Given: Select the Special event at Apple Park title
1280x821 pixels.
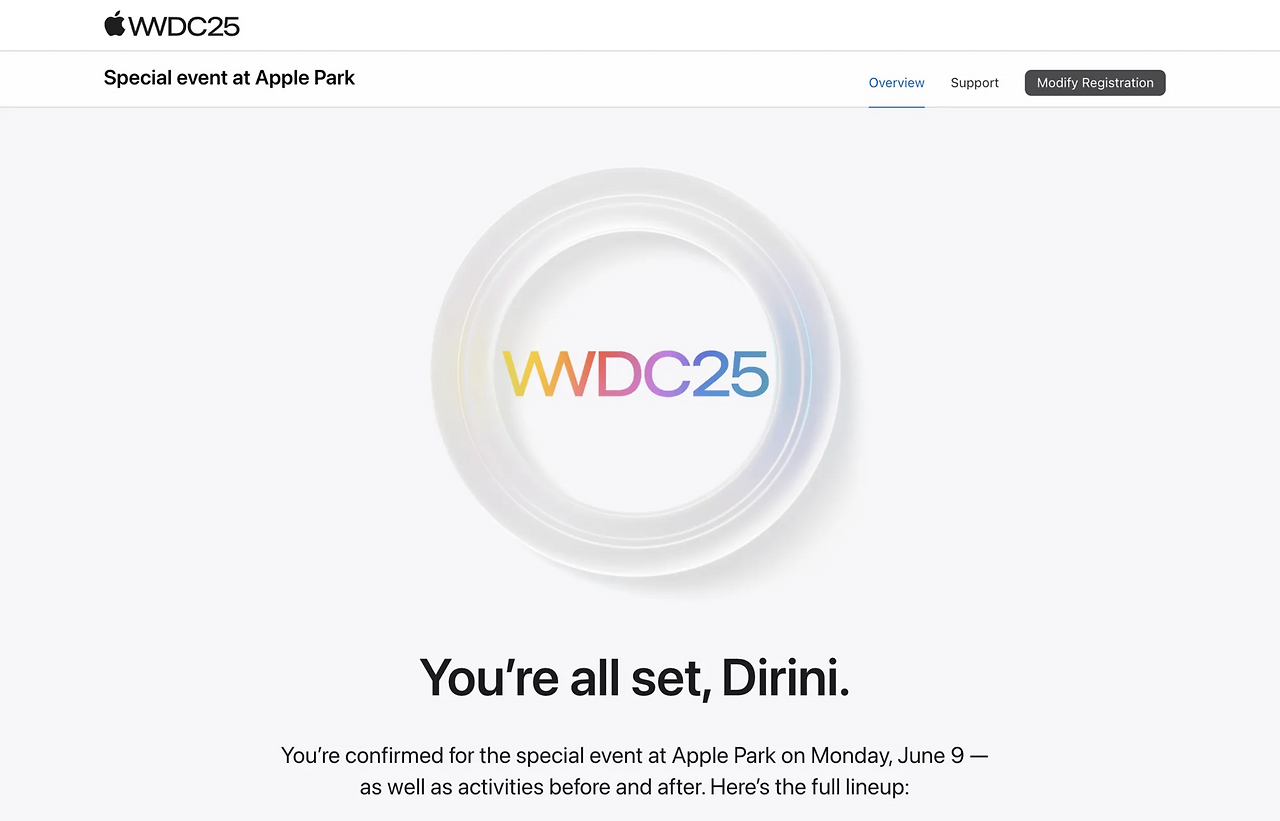Looking at the screenshot, I should (229, 78).
